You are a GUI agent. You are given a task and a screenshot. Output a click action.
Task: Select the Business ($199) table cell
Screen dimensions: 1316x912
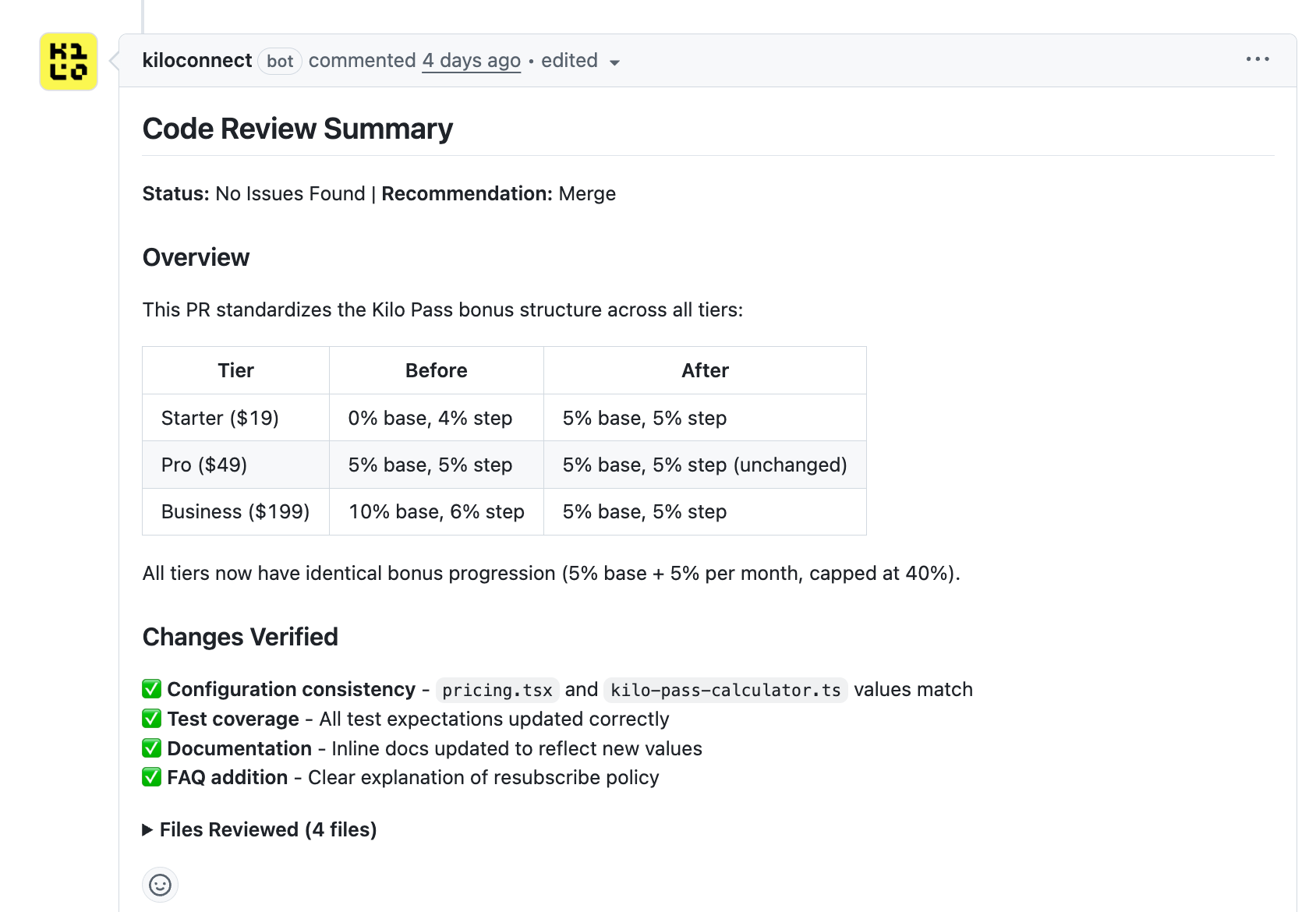(x=236, y=511)
